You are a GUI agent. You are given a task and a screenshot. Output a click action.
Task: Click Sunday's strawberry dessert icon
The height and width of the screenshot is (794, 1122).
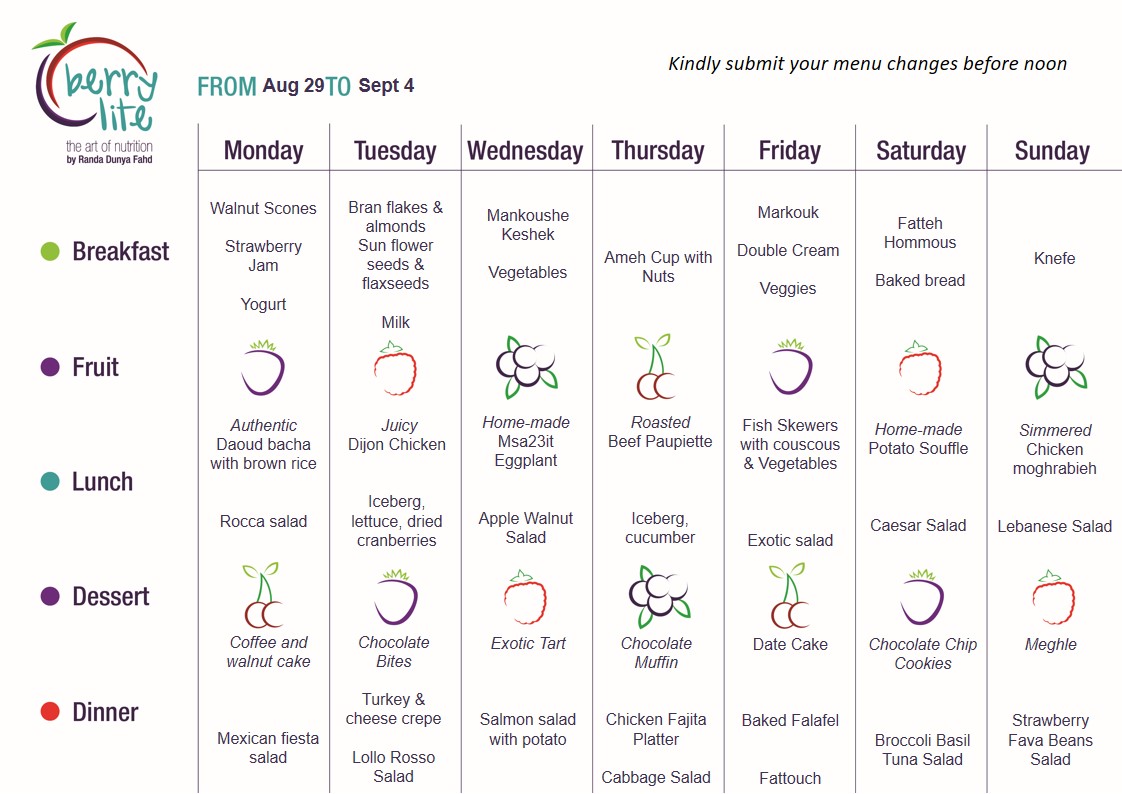[x=1053, y=598]
